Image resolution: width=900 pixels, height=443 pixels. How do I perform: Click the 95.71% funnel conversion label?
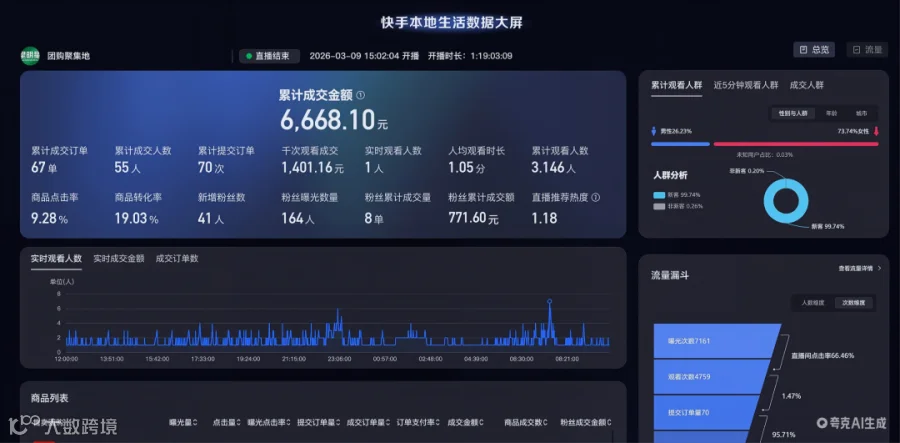pos(783,434)
